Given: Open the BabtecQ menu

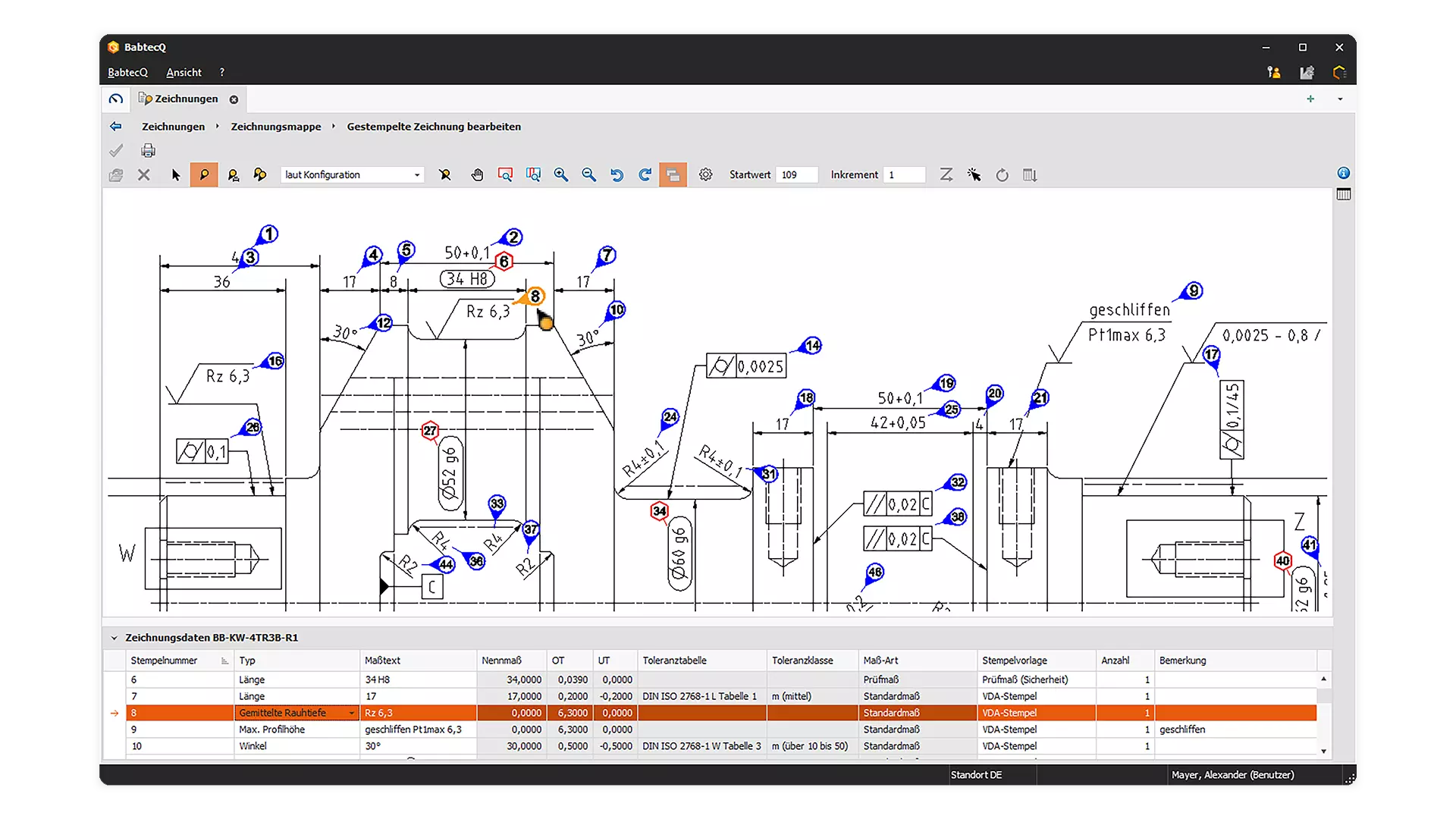Looking at the screenshot, I should (x=127, y=73).
